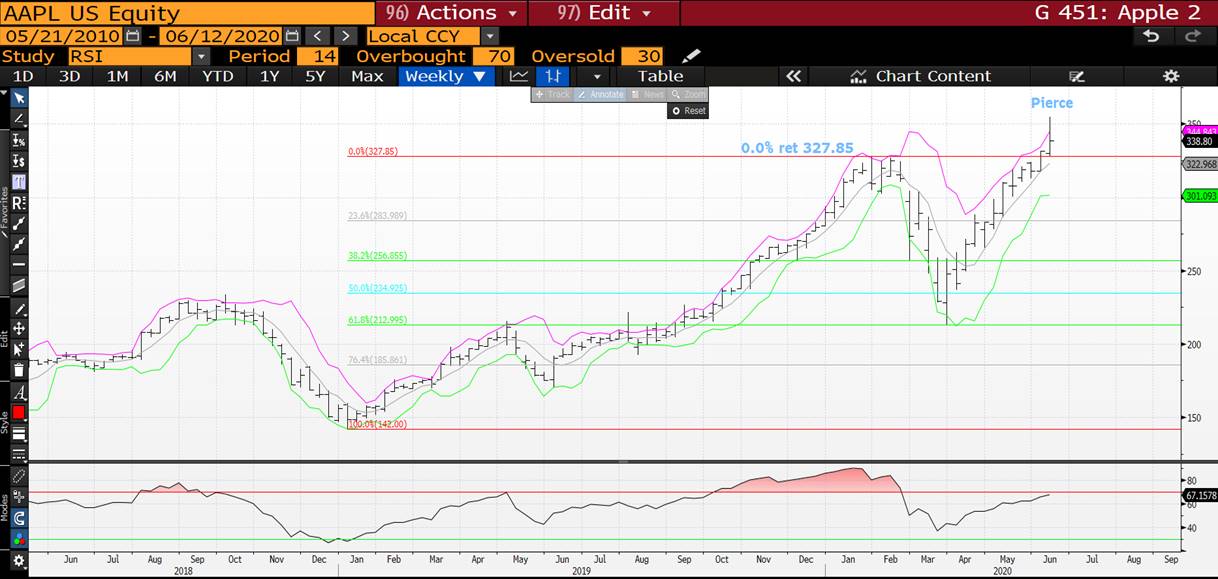Click the annotation edit icon next to gear
This screenshot has height=579, width=1218.
pos(1077,76)
